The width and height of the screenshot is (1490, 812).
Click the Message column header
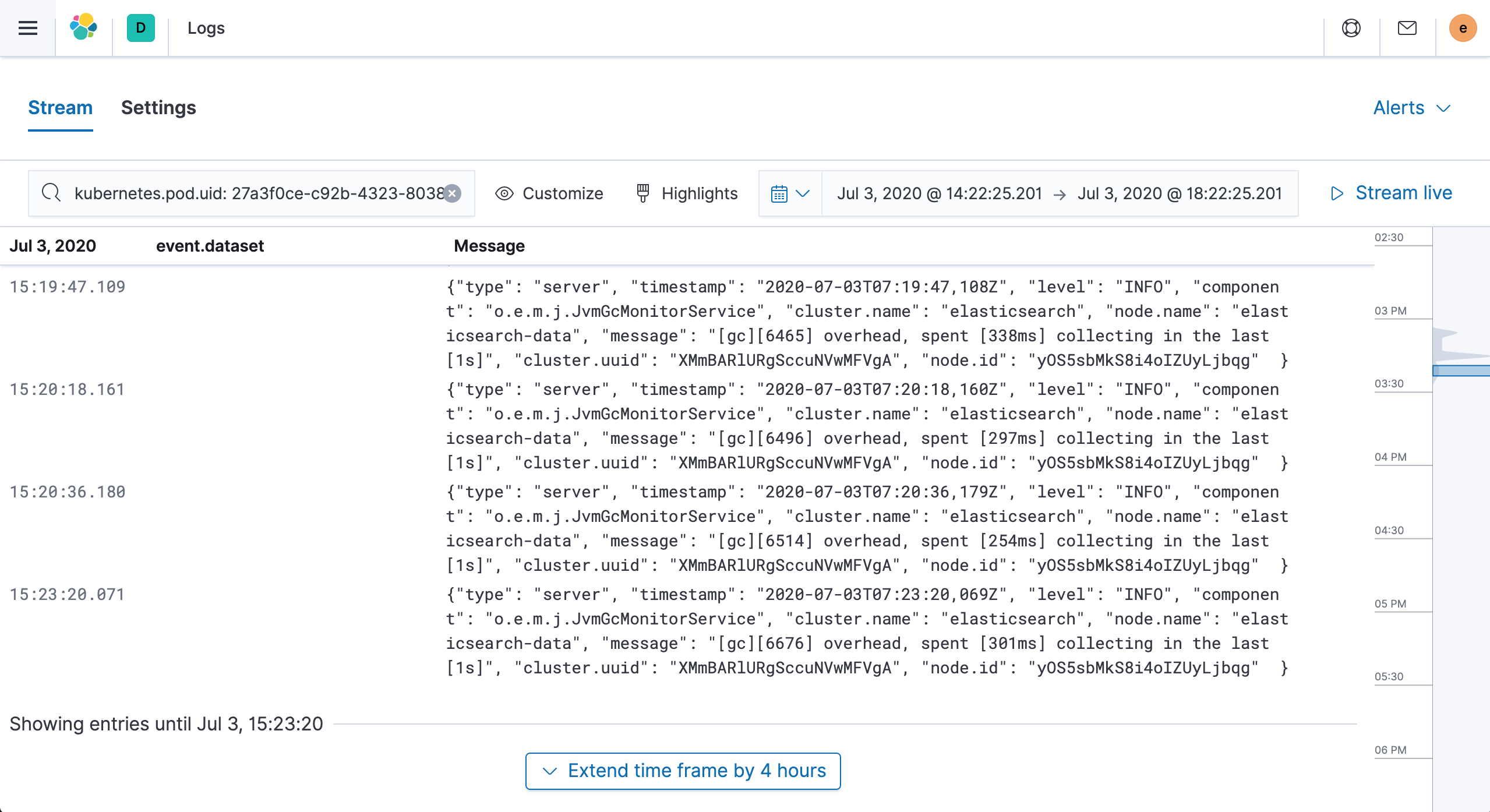click(489, 246)
